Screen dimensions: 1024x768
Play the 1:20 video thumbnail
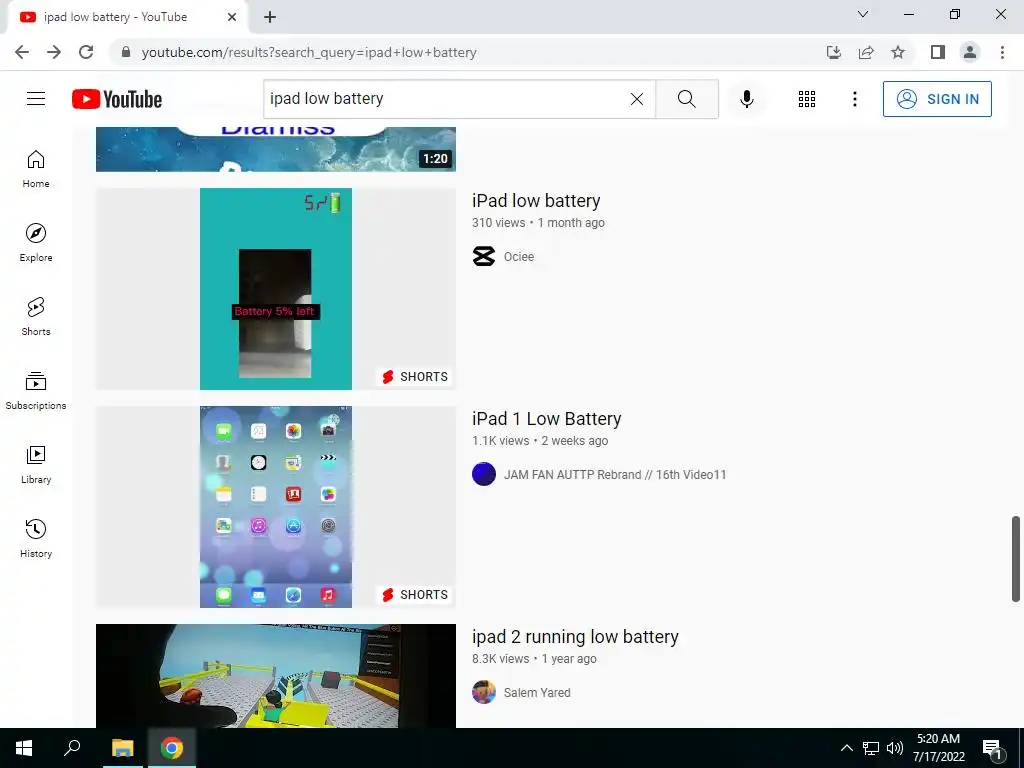coord(276,150)
